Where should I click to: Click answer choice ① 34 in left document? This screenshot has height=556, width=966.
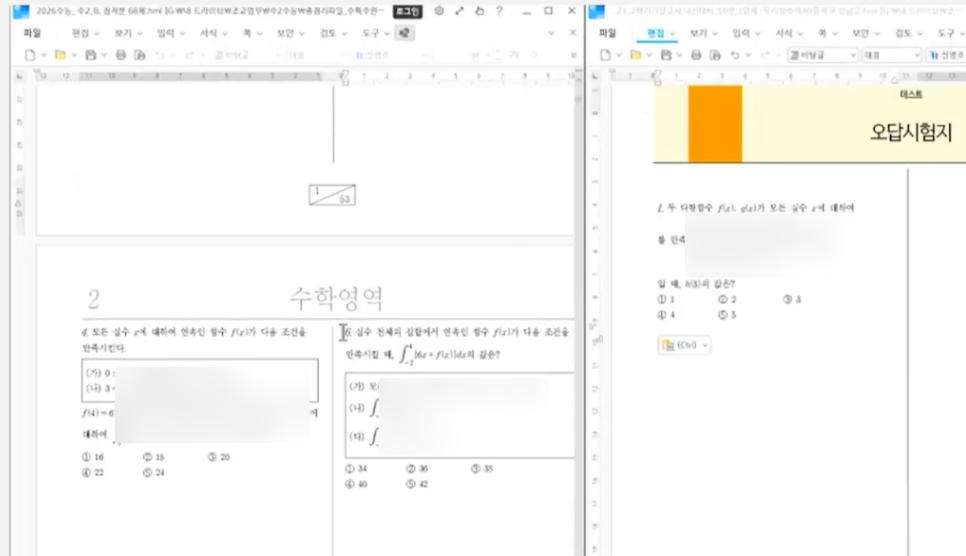pyautogui.click(x=356, y=469)
